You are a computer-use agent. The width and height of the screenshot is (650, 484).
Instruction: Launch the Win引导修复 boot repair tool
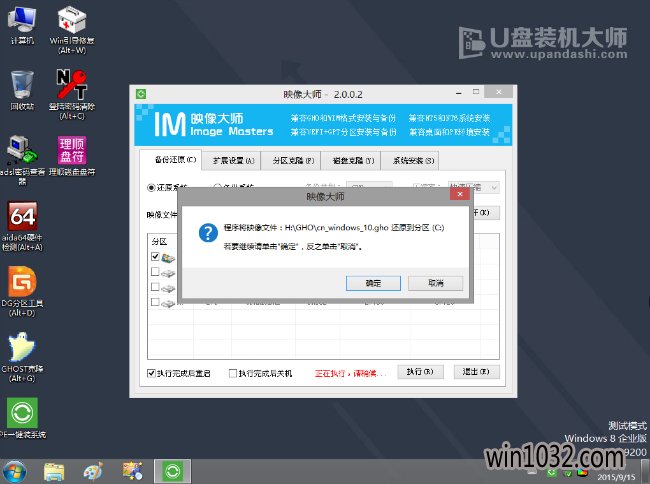(72, 20)
